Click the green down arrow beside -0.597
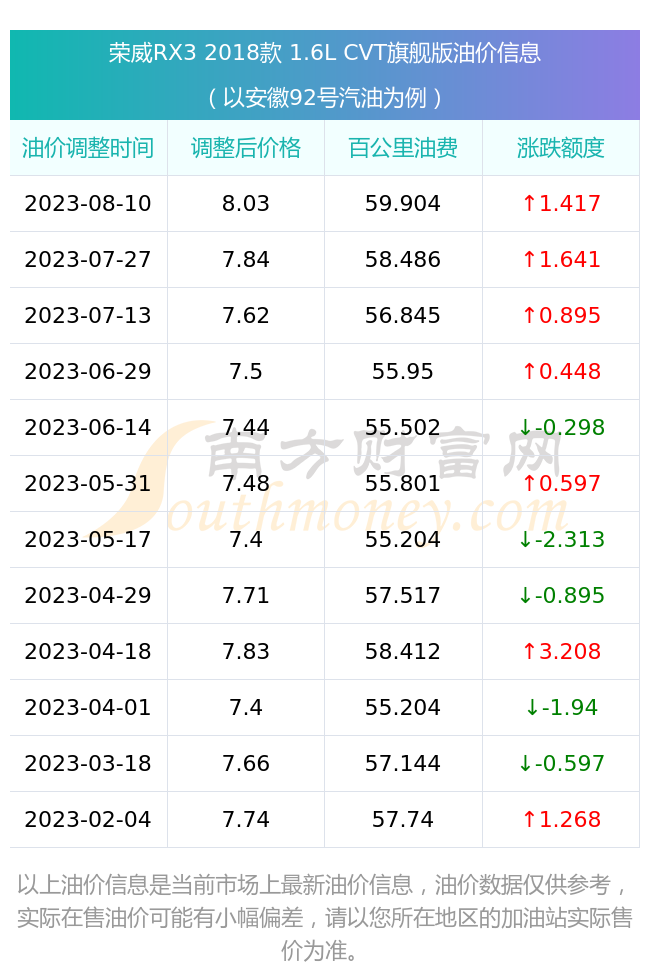This screenshot has height=977, width=650. point(525,763)
